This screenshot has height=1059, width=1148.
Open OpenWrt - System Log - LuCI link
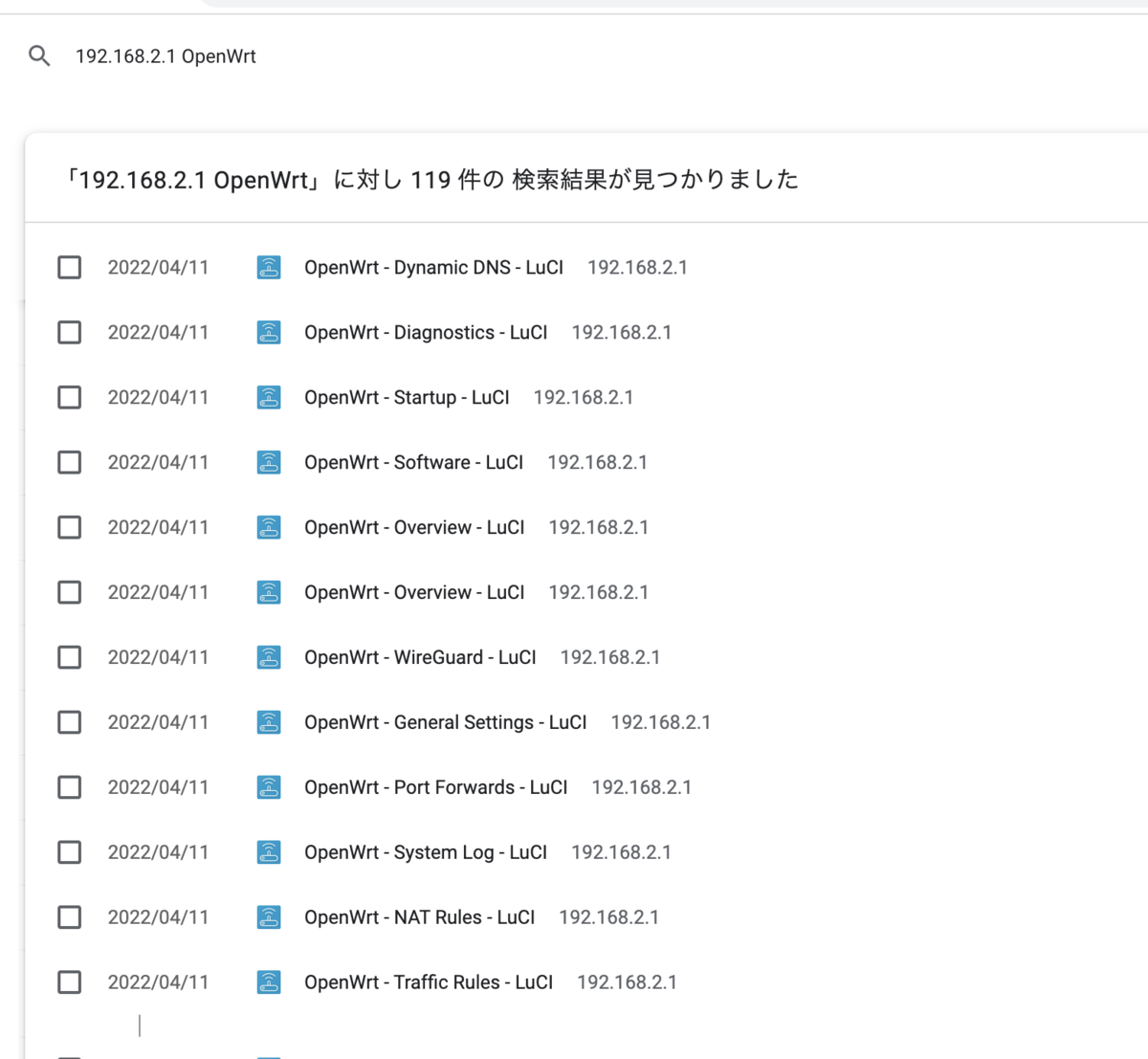click(426, 853)
